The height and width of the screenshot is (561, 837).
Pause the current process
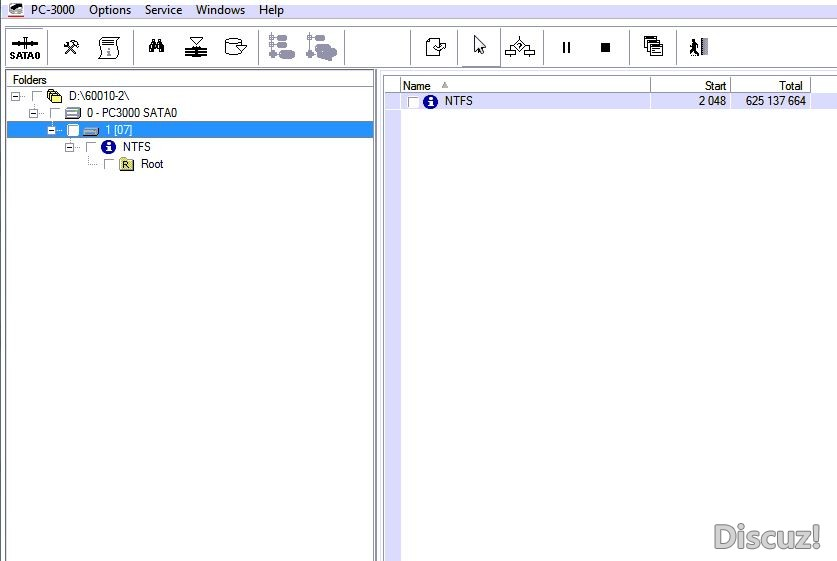pos(566,48)
